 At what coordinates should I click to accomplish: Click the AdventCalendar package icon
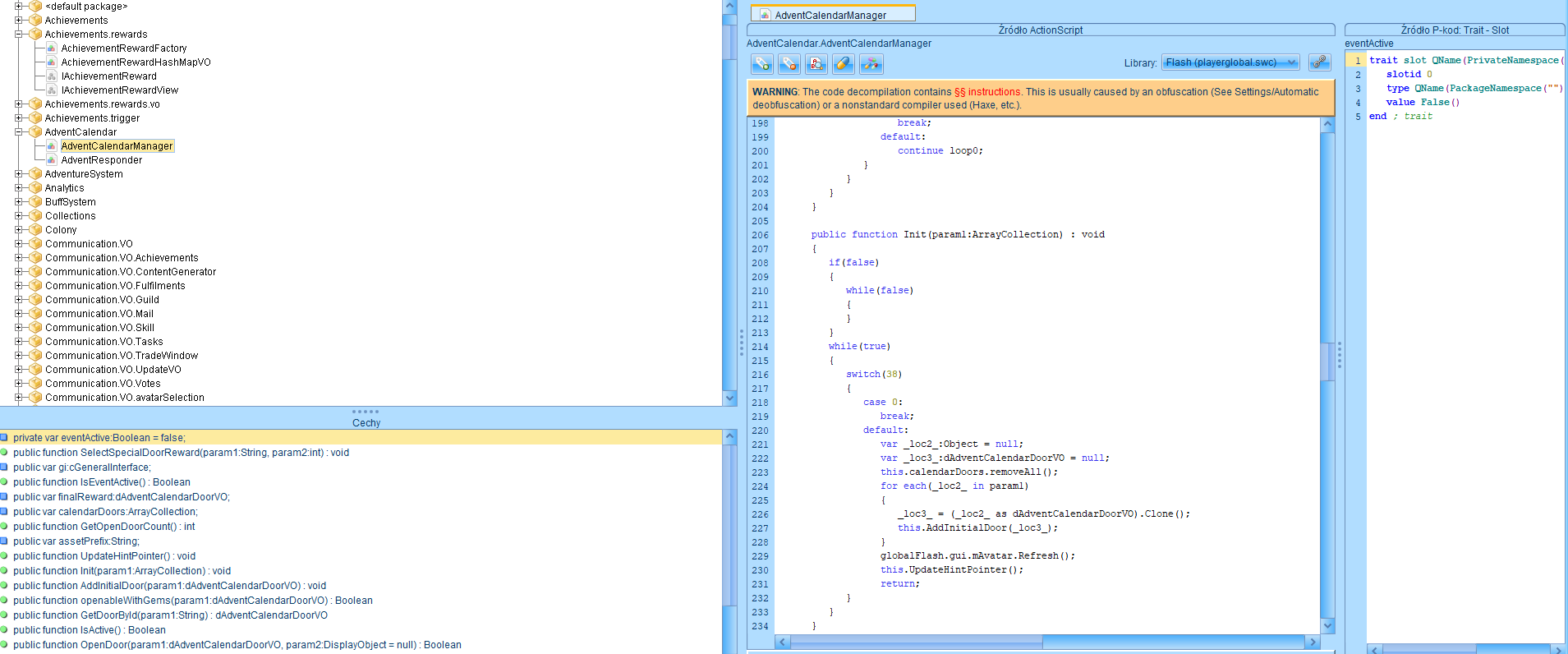[35, 131]
